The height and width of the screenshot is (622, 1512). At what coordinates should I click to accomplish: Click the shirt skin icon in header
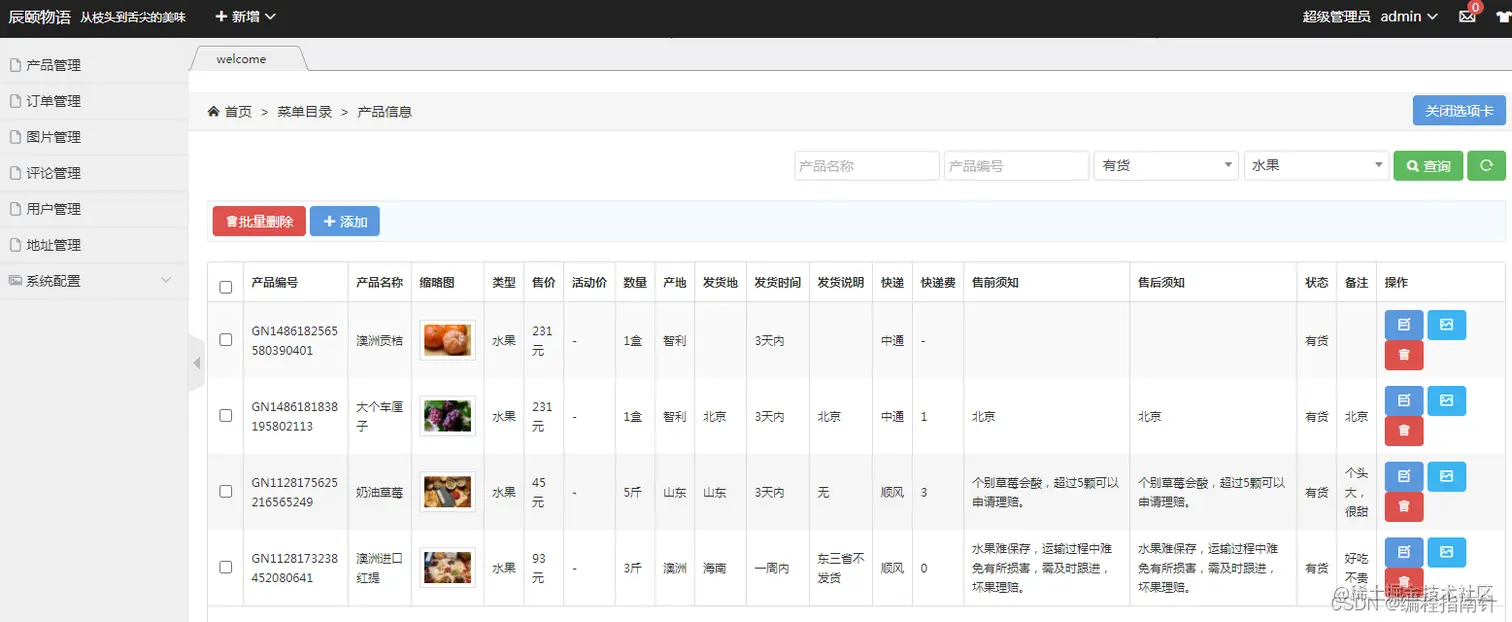click(x=1504, y=17)
